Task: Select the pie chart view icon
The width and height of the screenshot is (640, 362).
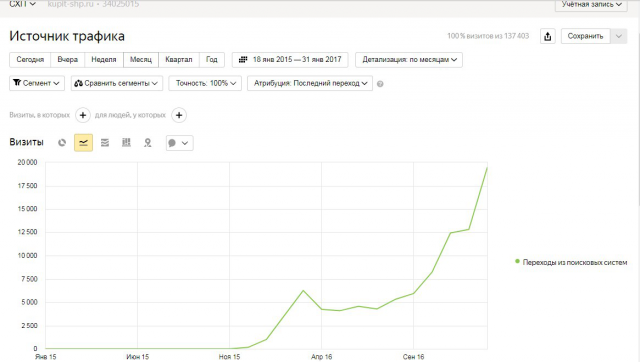Action: [62, 143]
